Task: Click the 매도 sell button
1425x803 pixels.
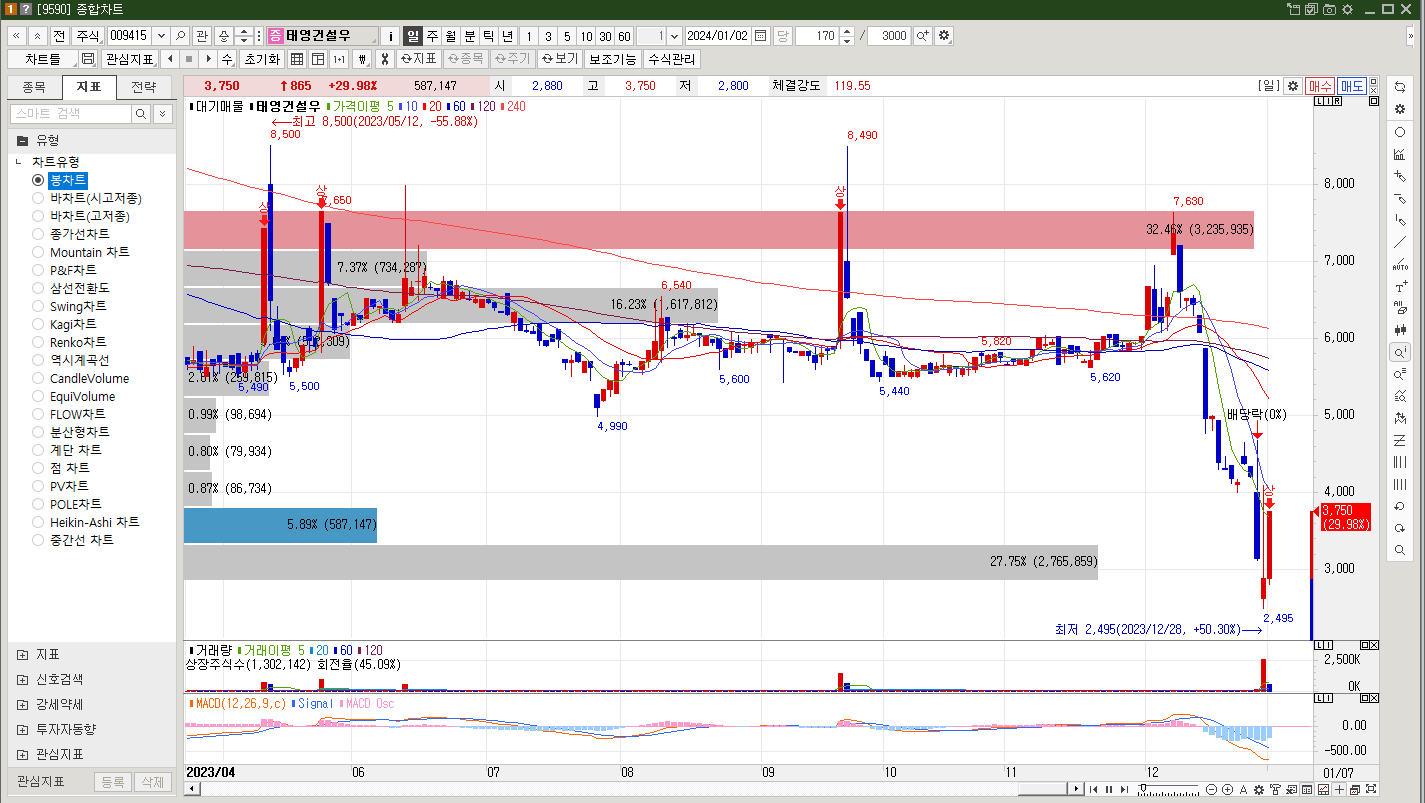Action: point(1352,86)
